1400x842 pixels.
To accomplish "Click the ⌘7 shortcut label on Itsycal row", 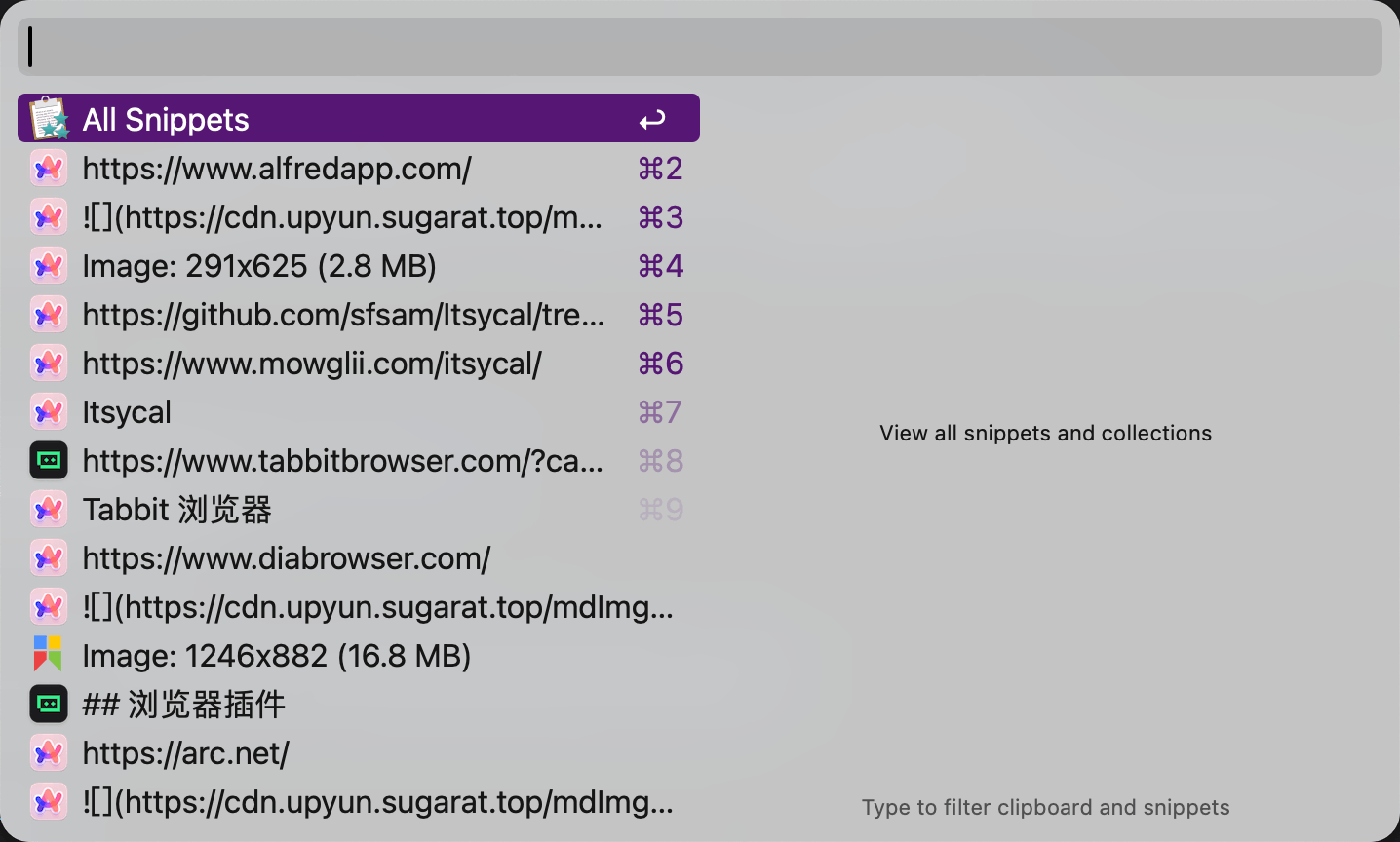I will 660,412.
